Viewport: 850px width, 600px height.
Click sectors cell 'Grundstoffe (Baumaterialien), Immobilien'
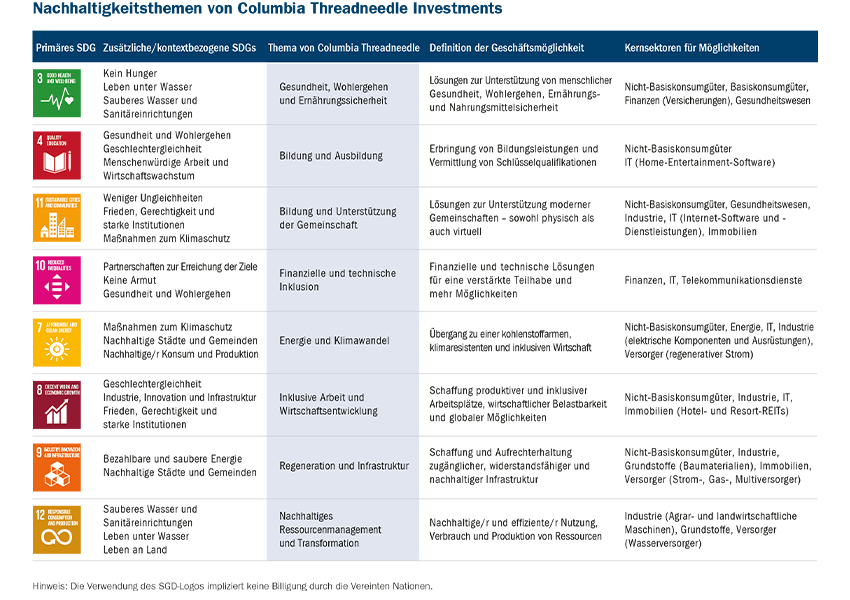718,466
